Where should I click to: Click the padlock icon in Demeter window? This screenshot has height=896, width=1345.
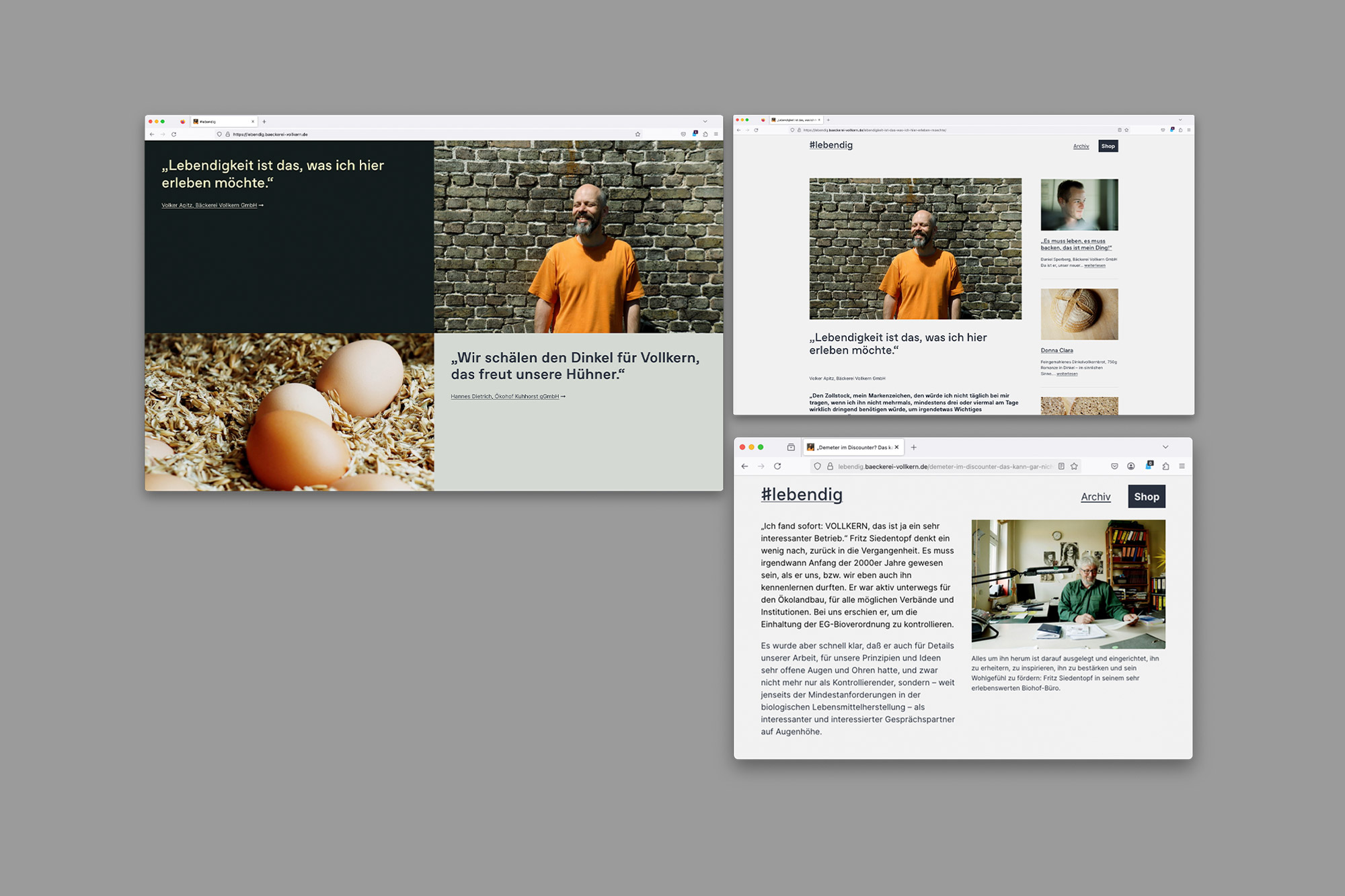pyautogui.click(x=830, y=466)
